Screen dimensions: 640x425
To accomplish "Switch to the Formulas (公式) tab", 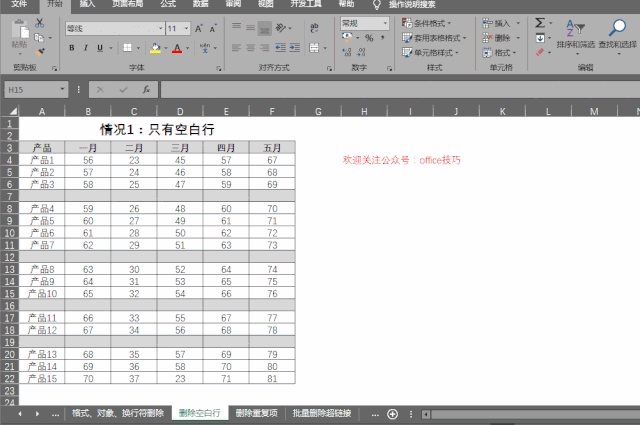I will (x=168, y=4).
